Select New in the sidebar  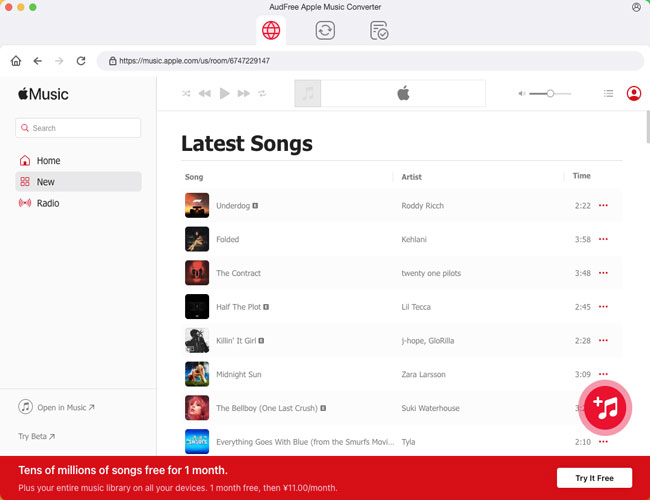tap(78, 182)
